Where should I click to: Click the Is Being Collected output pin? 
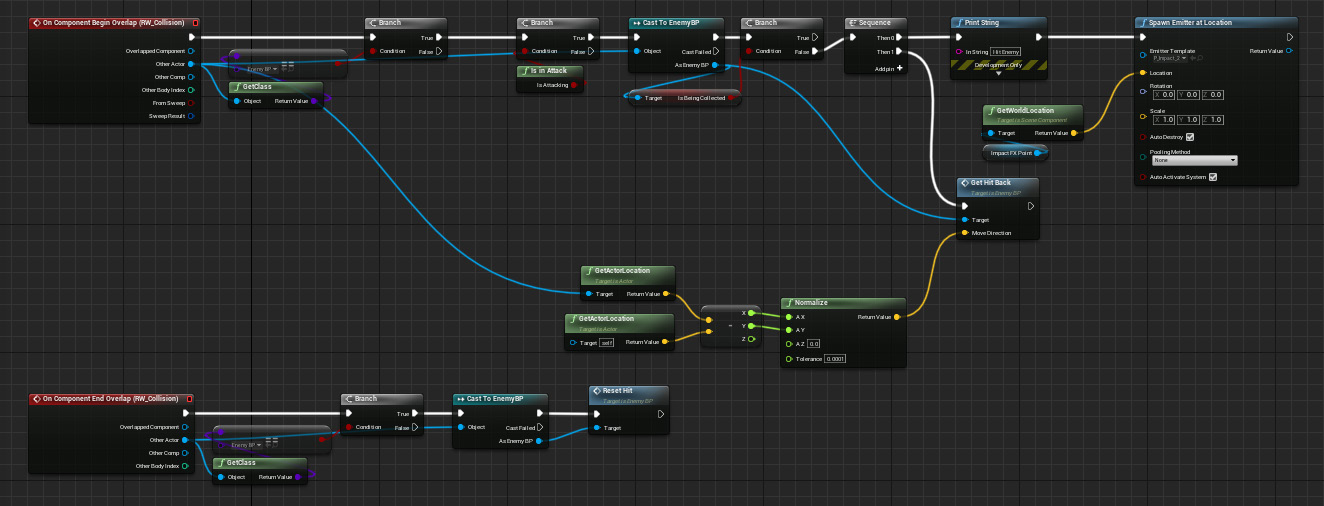[730, 98]
